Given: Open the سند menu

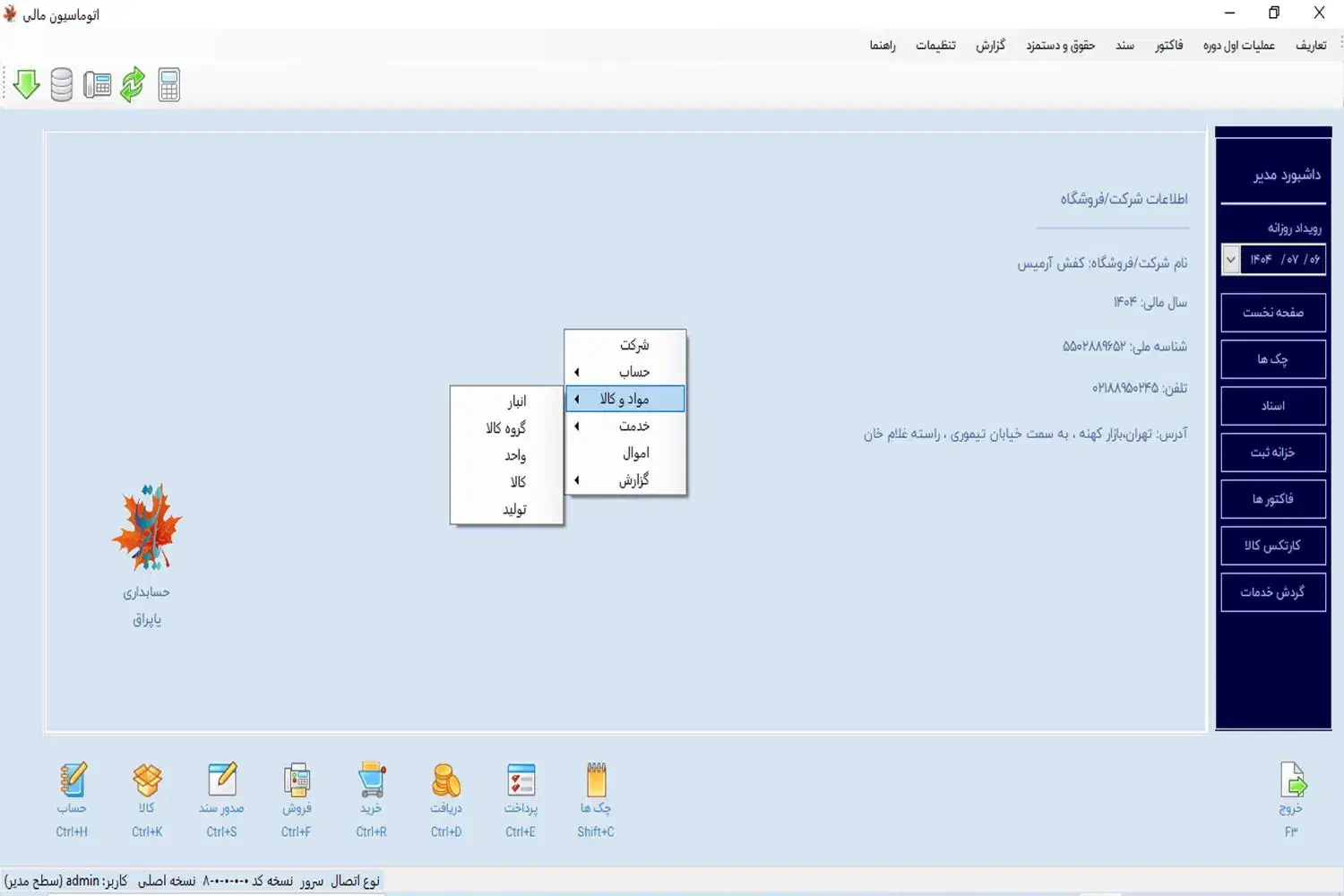Looking at the screenshot, I should click(x=1125, y=45).
